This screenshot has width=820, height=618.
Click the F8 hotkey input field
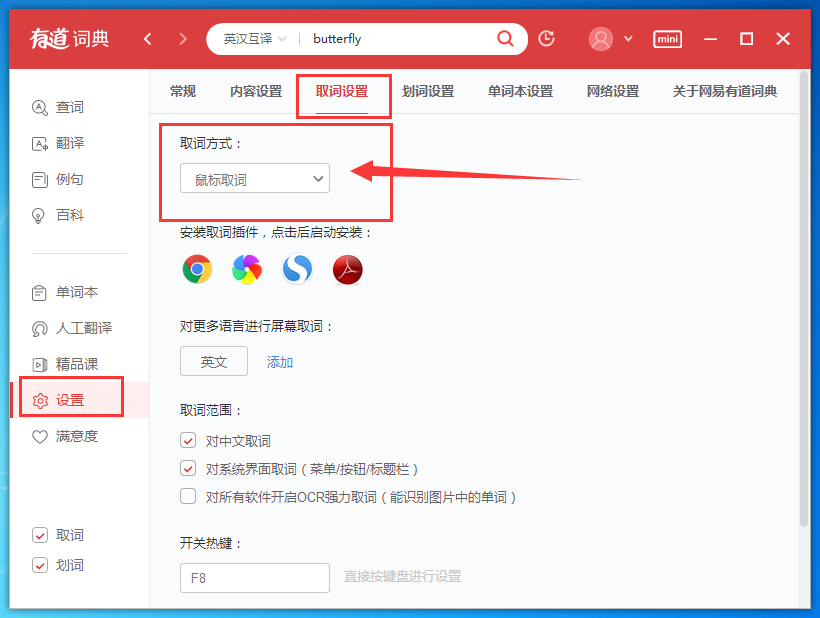click(254, 577)
